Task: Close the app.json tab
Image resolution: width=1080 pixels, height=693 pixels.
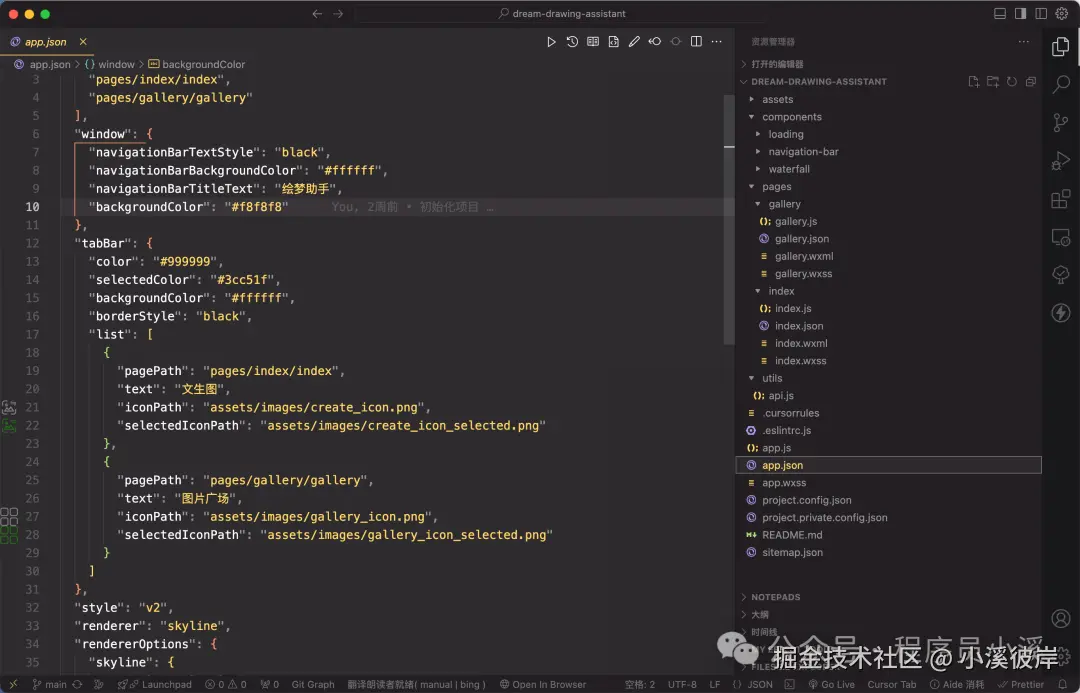Action: click(x=83, y=42)
